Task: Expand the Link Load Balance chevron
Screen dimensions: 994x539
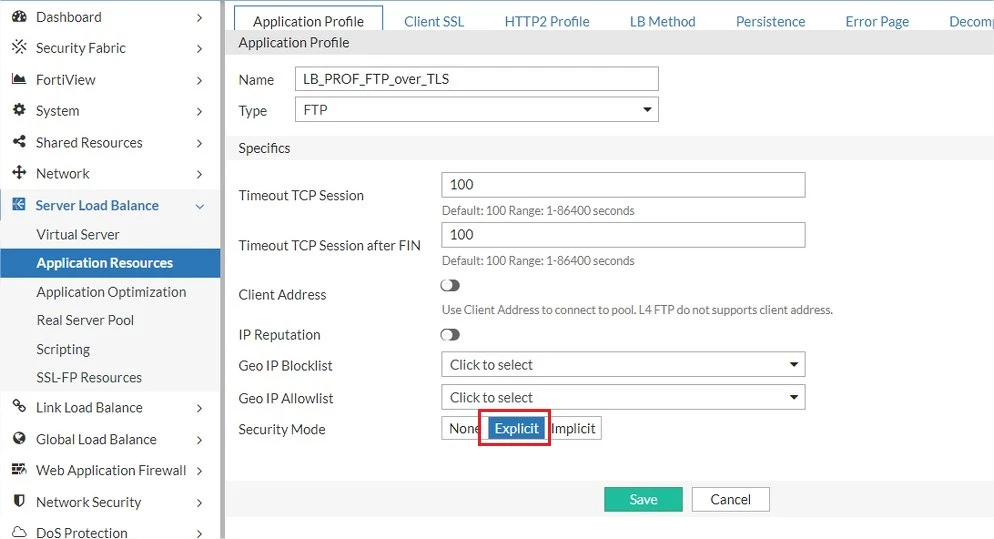Action: pos(200,408)
